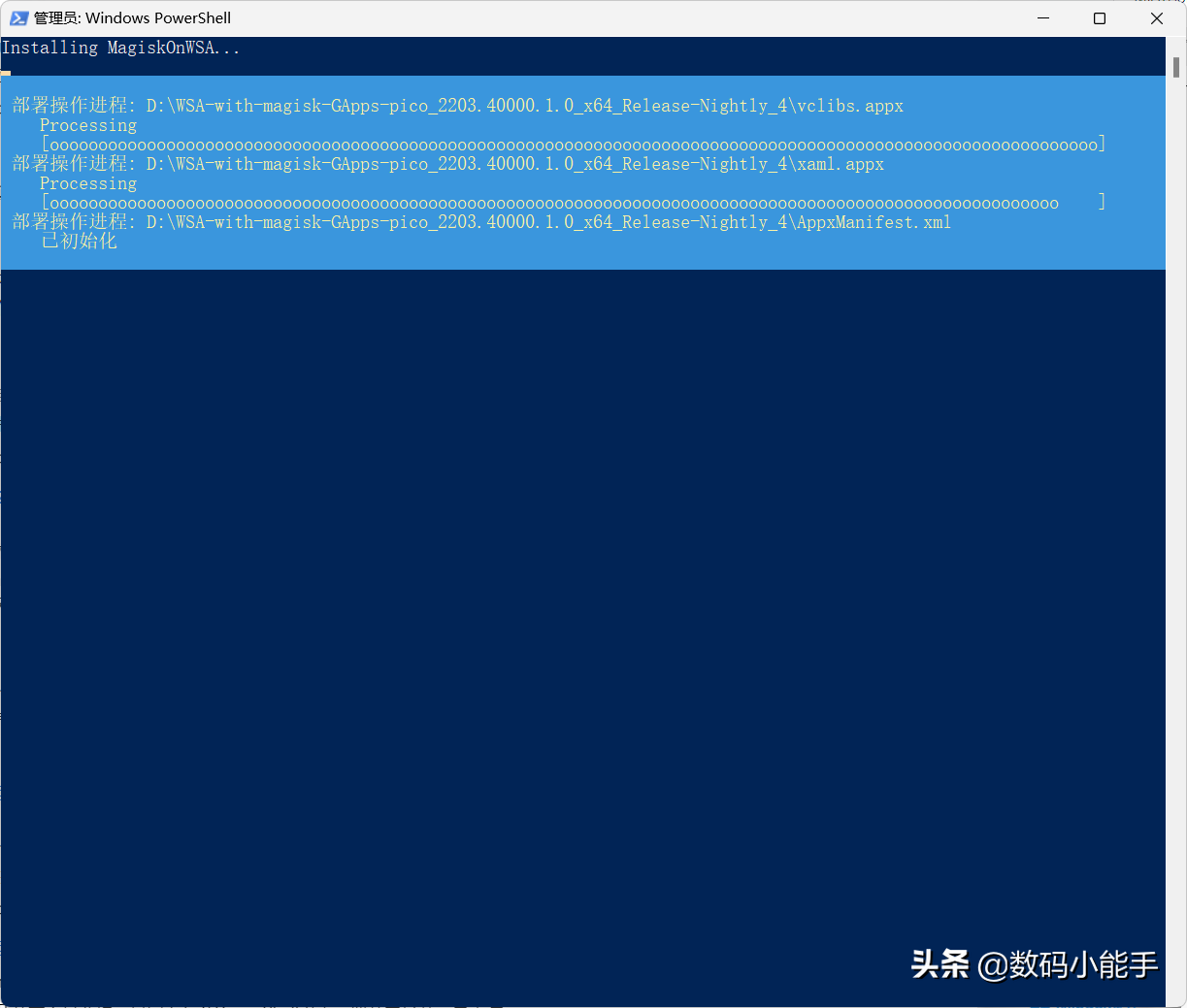Click the vclibs.appx deployment path line

pyautogui.click(x=458, y=106)
